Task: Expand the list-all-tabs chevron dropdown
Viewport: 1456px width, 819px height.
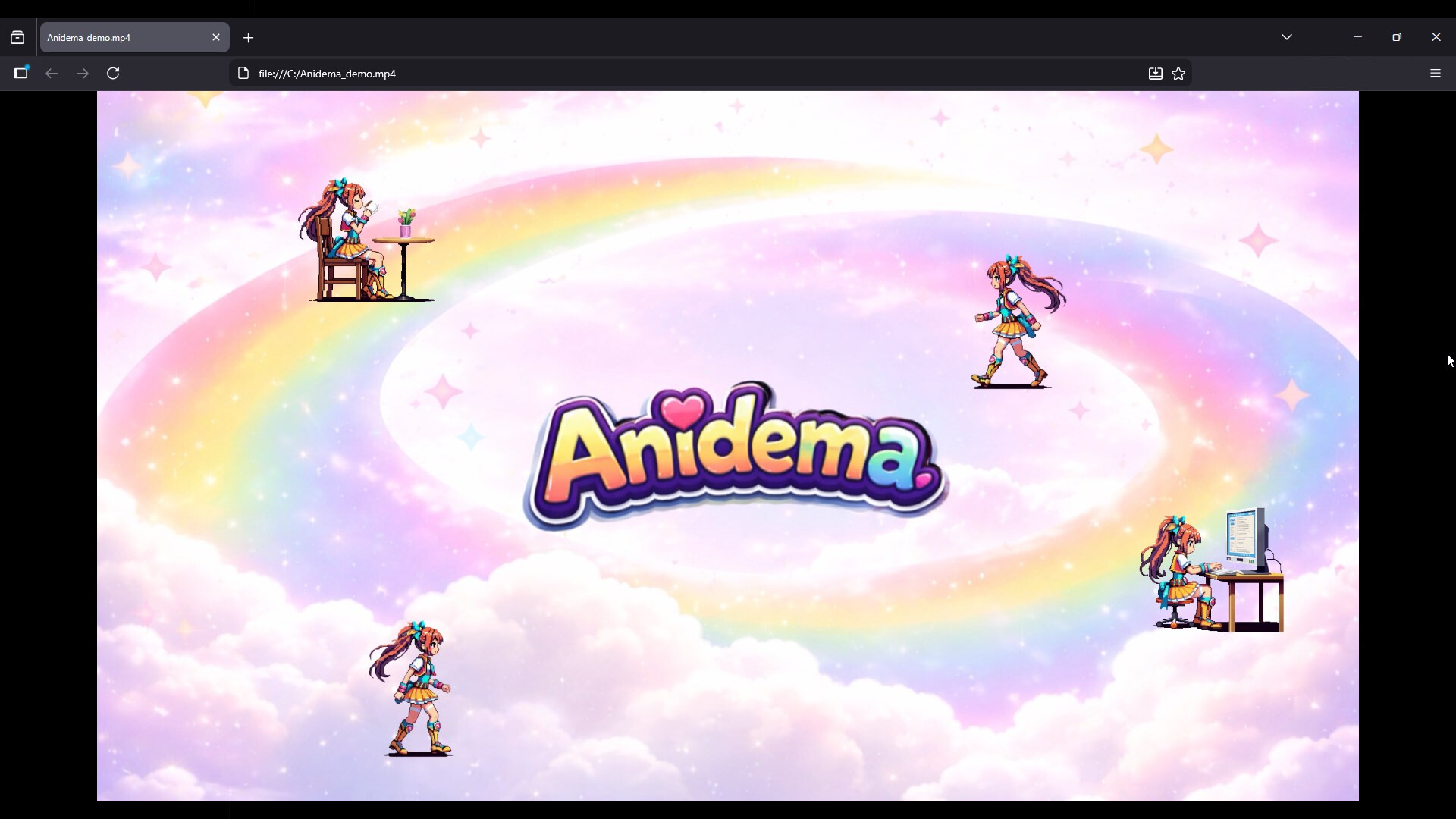Action: [1287, 36]
